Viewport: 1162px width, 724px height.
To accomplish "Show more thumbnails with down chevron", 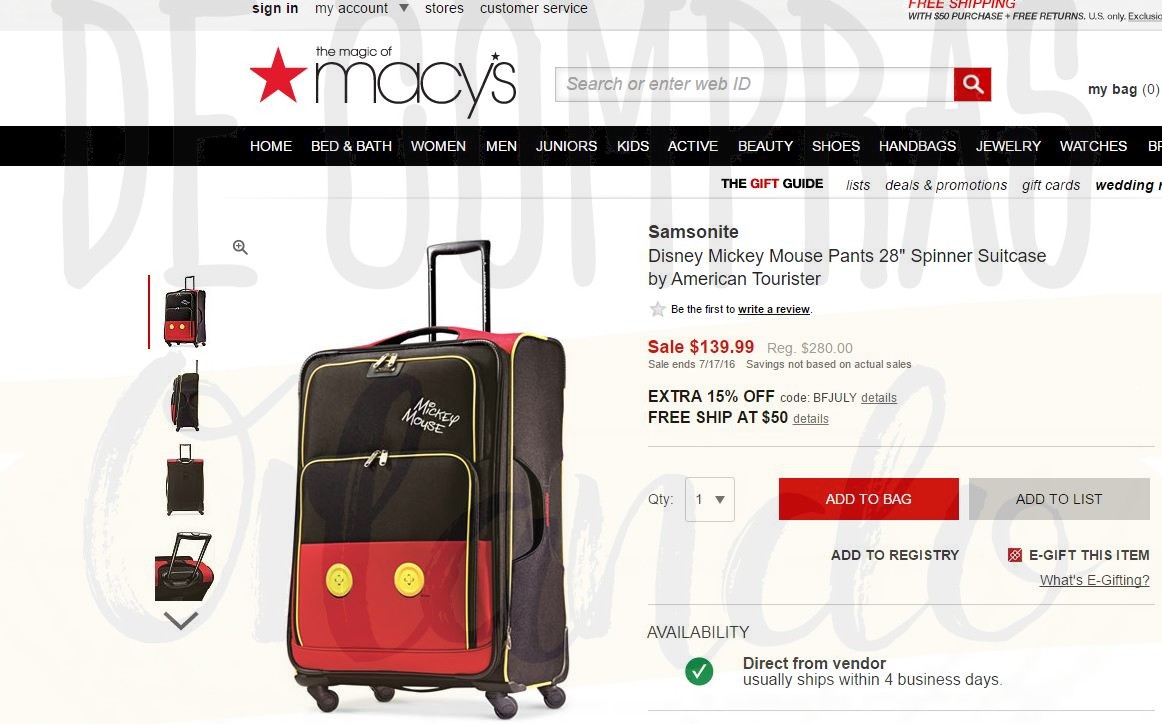I will tap(181, 620).
